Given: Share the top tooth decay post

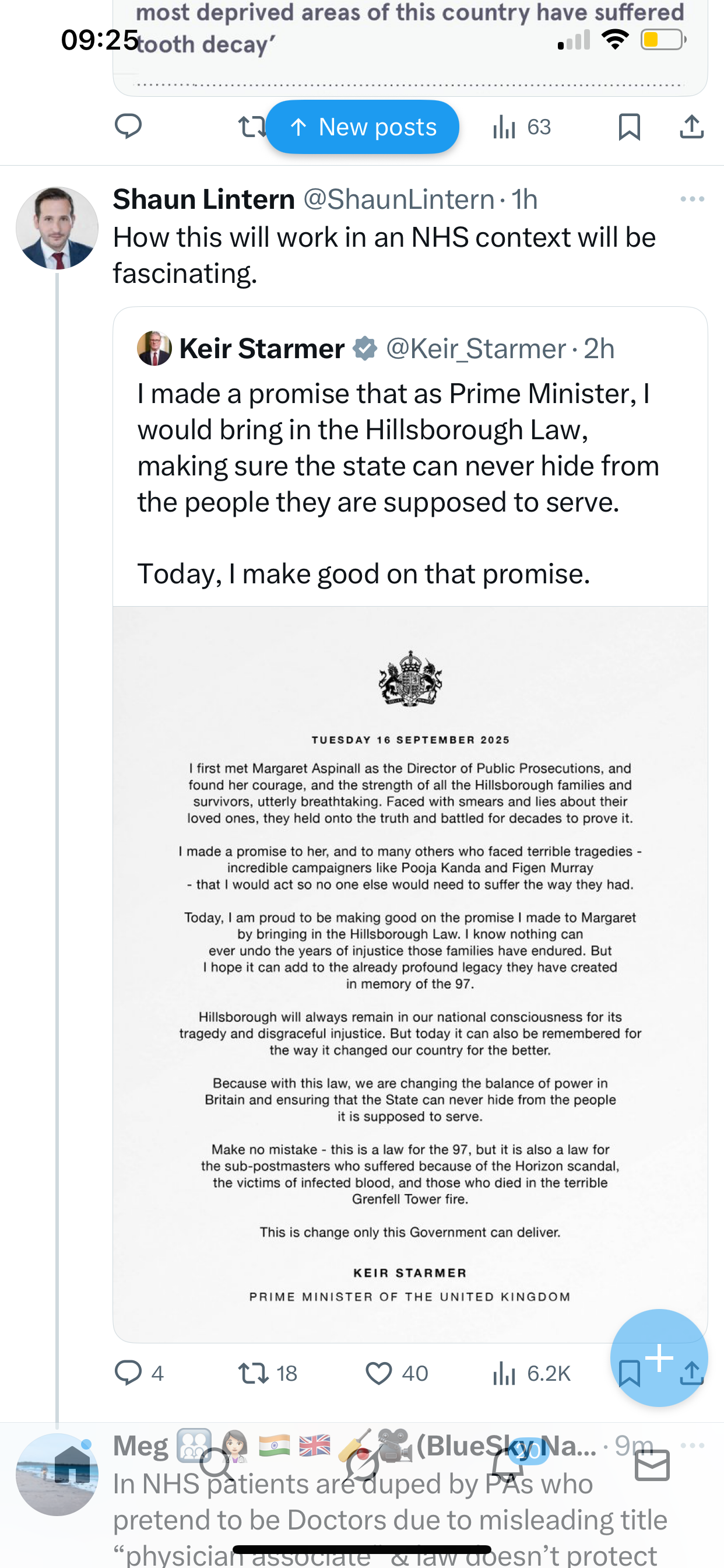Looking at the screenshot, I should [692, 127].
